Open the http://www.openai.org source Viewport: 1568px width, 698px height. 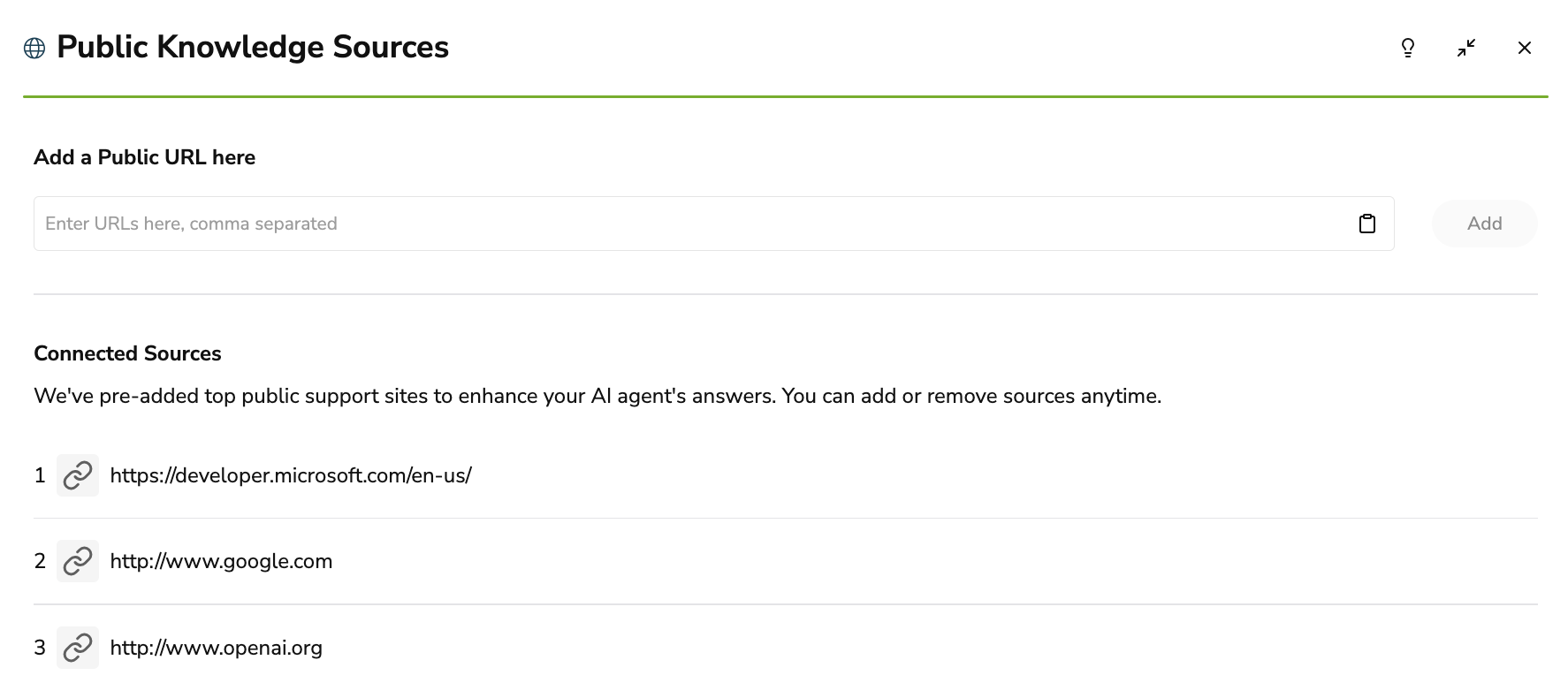tap(216, 648)
